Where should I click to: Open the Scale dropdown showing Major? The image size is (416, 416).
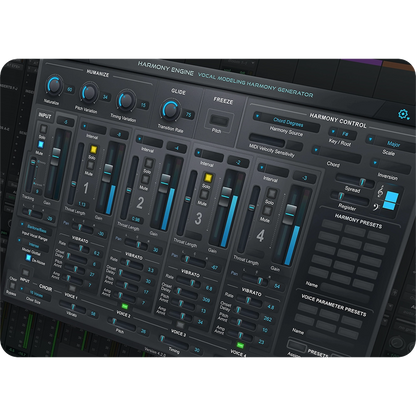[390, 142]
